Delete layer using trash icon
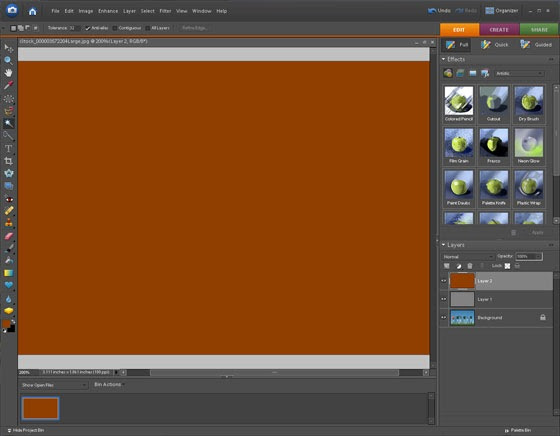 pyautogui.click(x=470, y=266)
